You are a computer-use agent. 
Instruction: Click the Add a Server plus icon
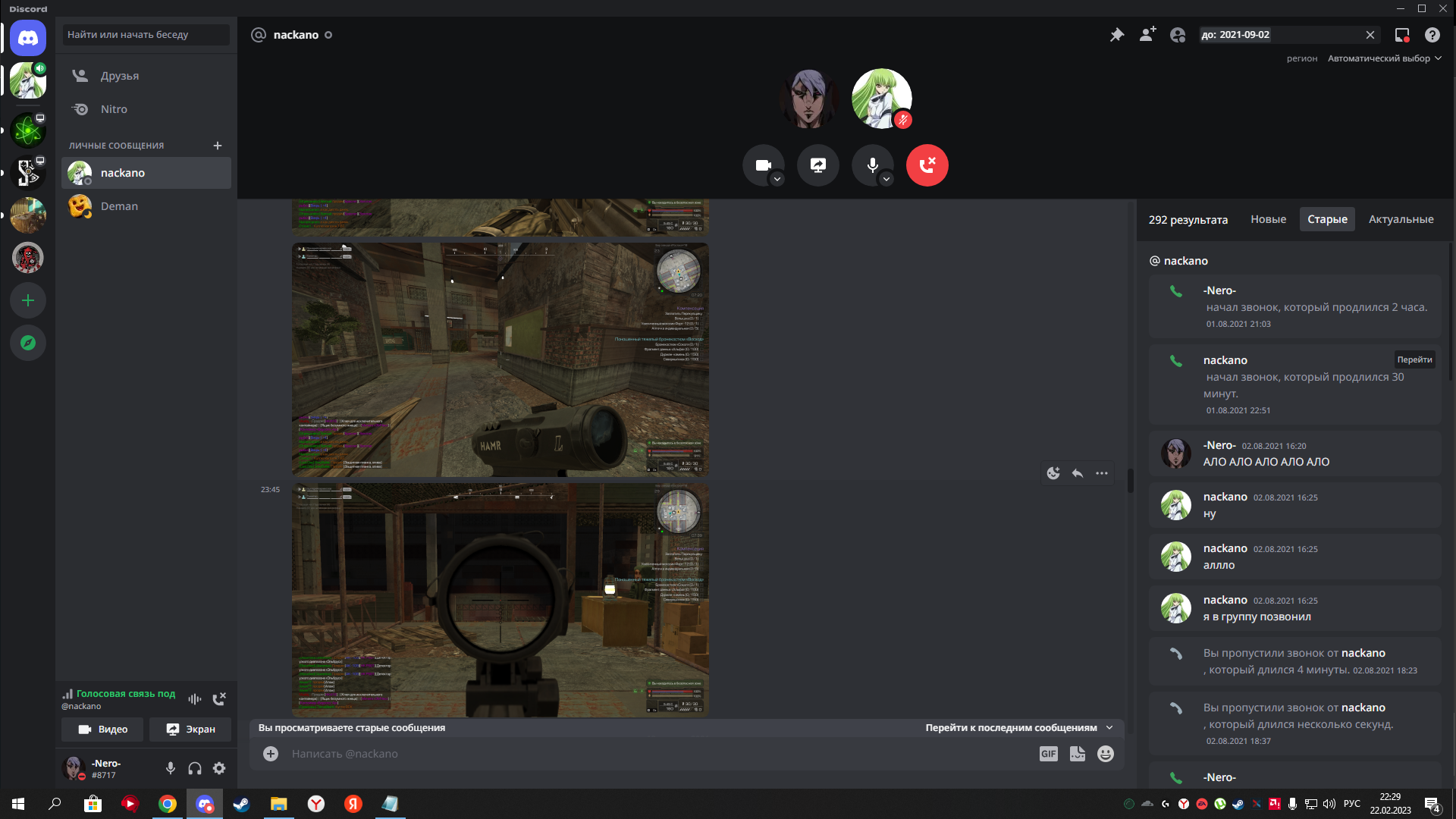[x=28, y=300]
